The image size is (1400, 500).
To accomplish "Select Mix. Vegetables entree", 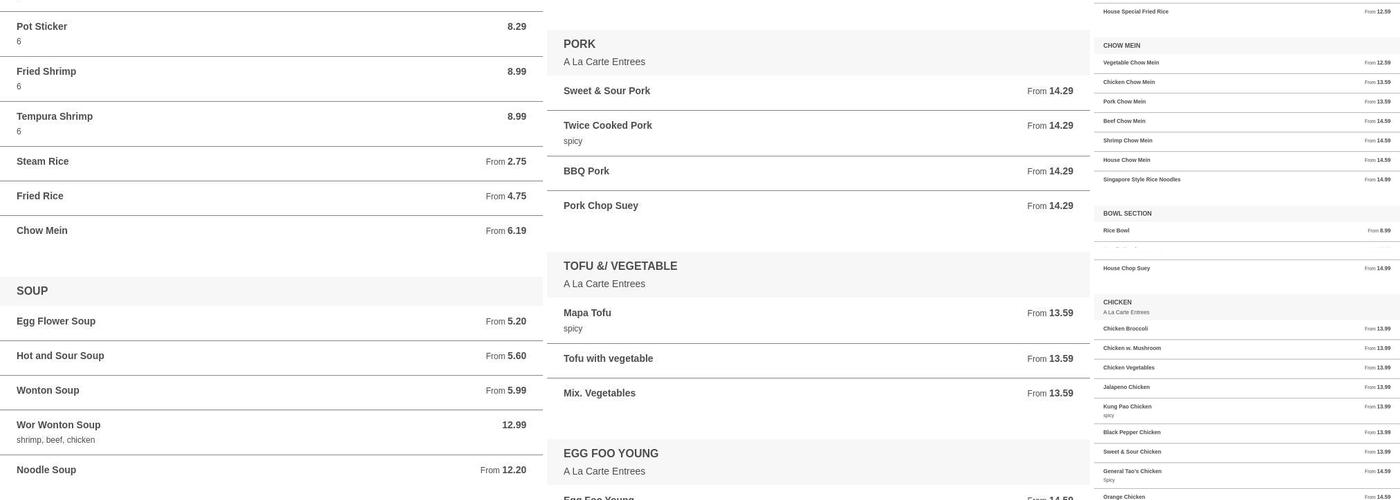I will [818, 395].
